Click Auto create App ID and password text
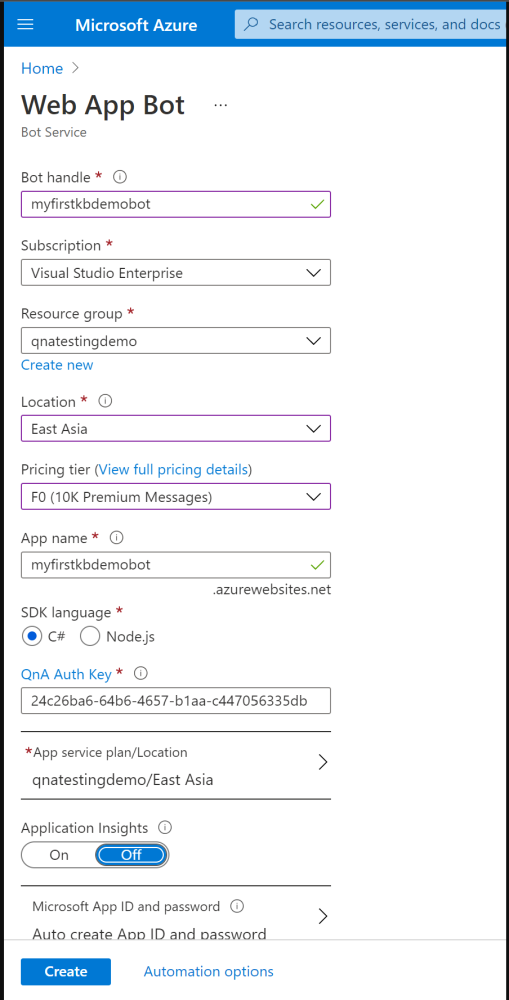The height and width of the screenshot is (1000, 509). click(x=149, y=934)
